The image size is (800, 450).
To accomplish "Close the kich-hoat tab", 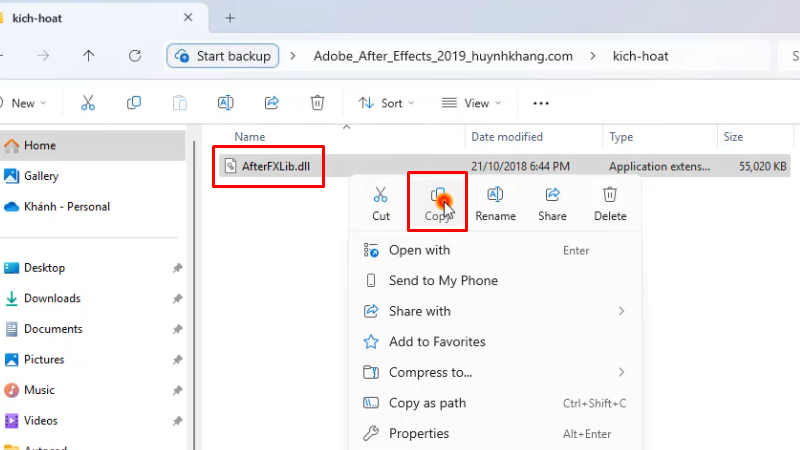I will point(188,18).
